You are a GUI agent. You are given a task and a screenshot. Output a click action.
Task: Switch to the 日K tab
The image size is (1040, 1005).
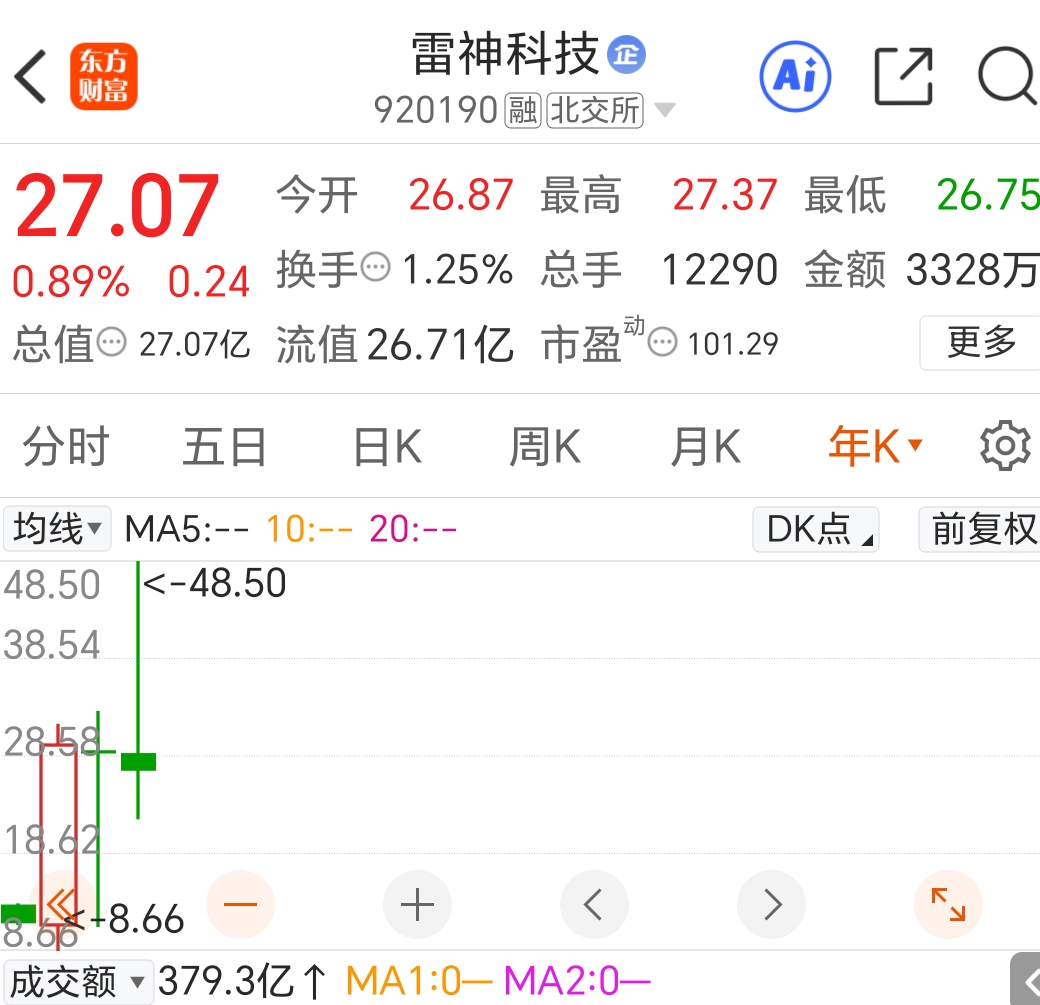(387, 446)
